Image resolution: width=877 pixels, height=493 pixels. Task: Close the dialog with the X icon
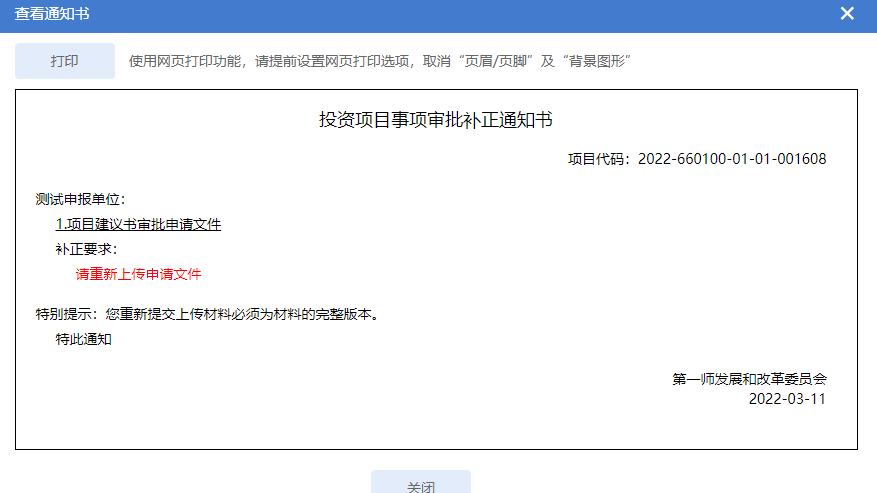click(x=847, y=14)
